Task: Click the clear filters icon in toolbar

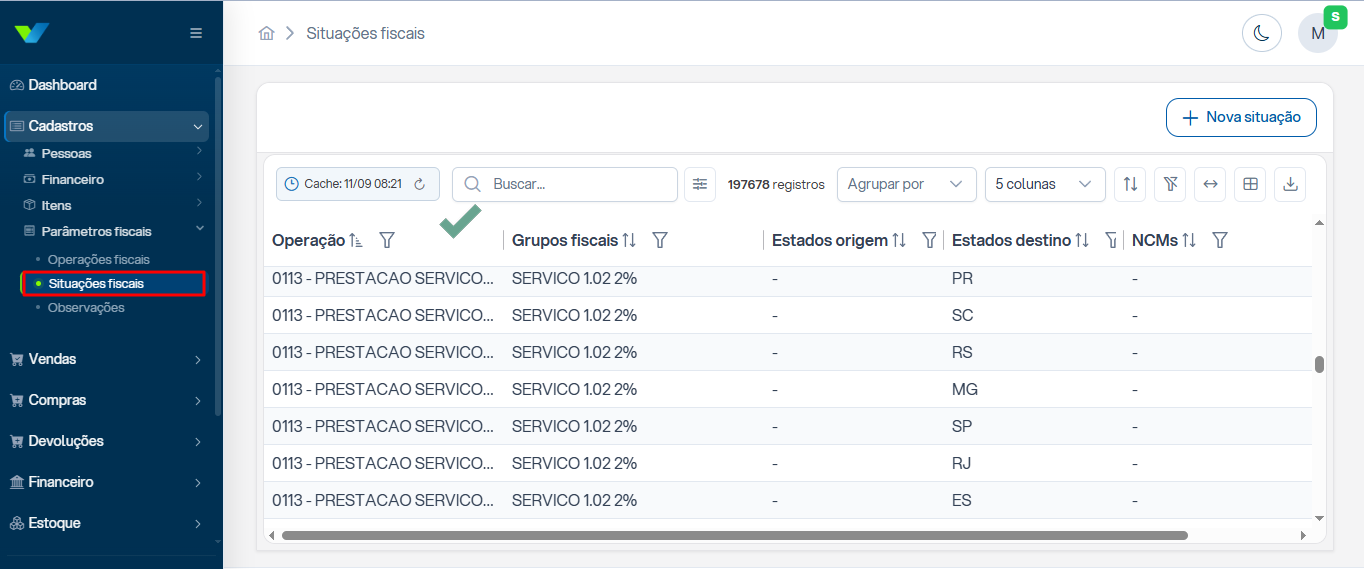Action: tap(1170, 184)
